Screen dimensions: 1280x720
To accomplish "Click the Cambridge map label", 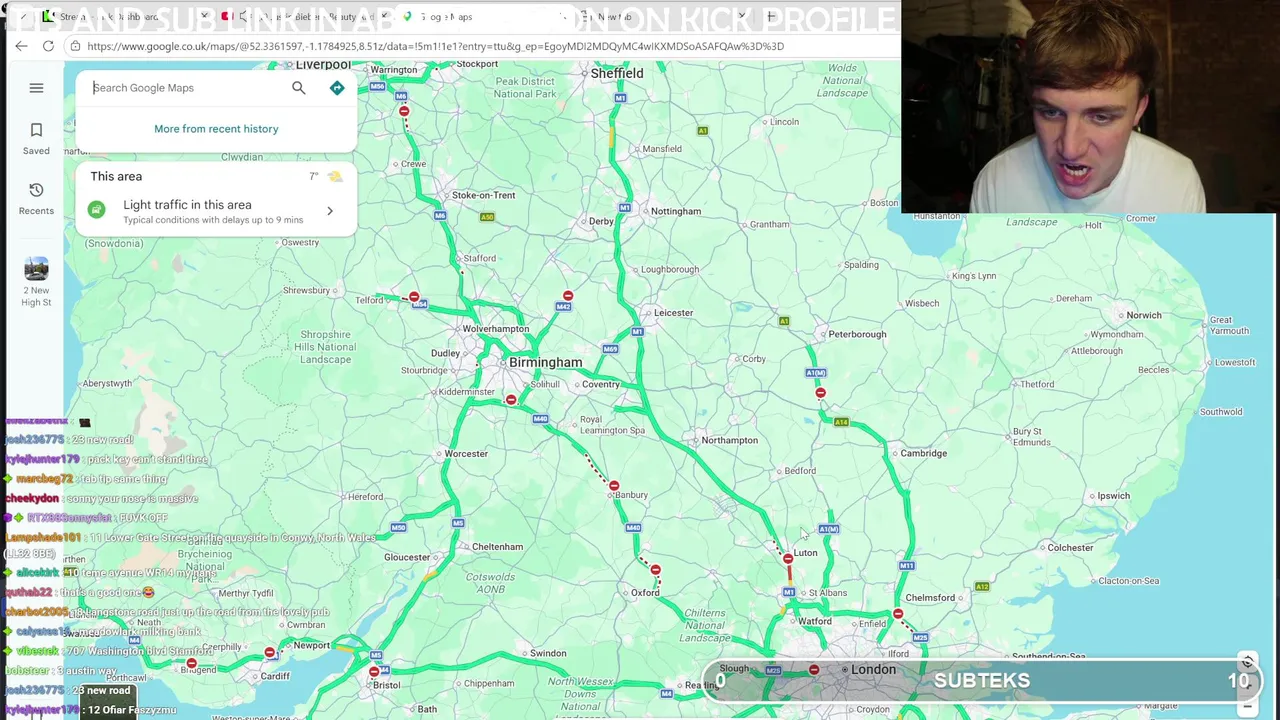I will (923, 453).
